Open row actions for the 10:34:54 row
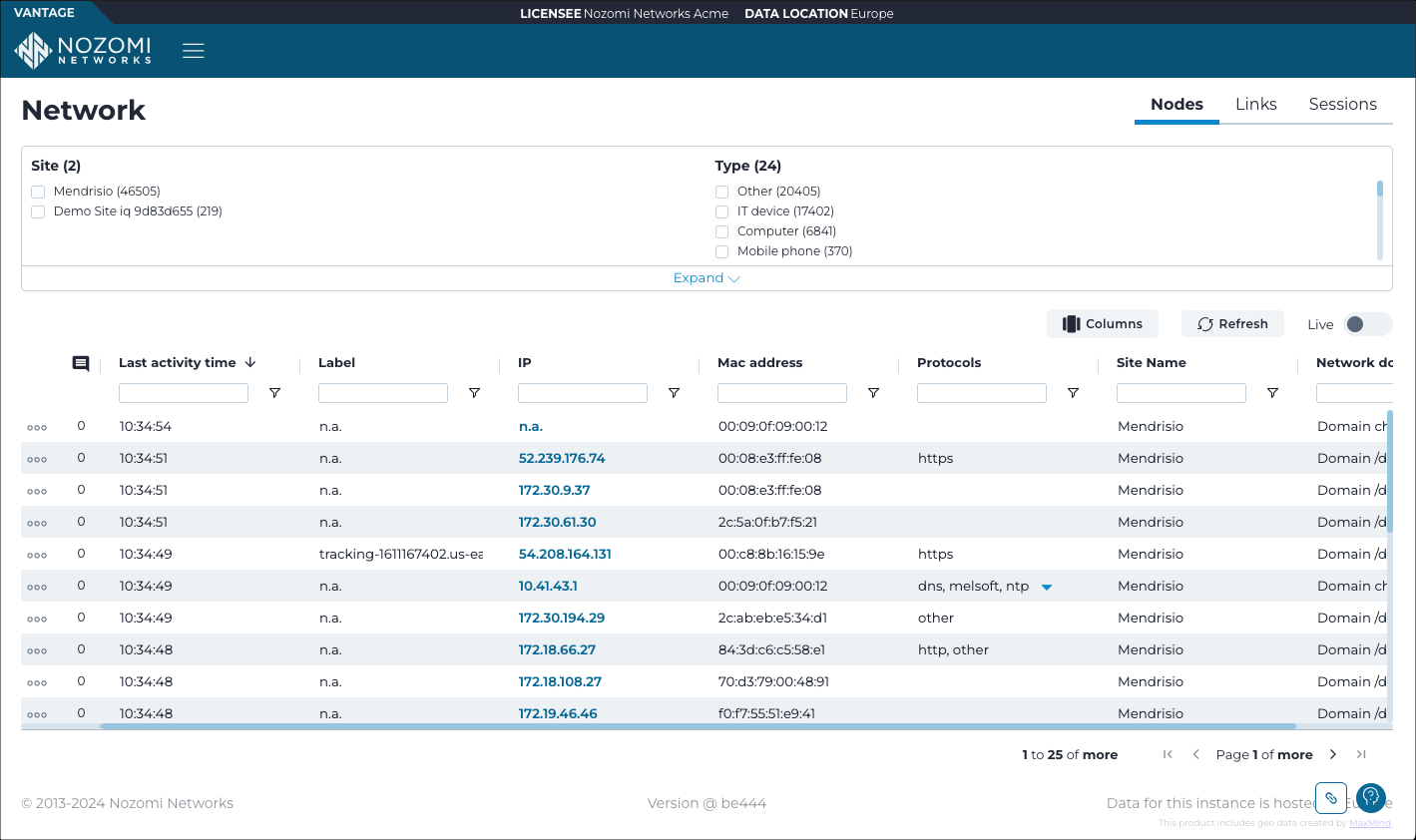This screenshot has width=1416, height=840. pos(37,427)
